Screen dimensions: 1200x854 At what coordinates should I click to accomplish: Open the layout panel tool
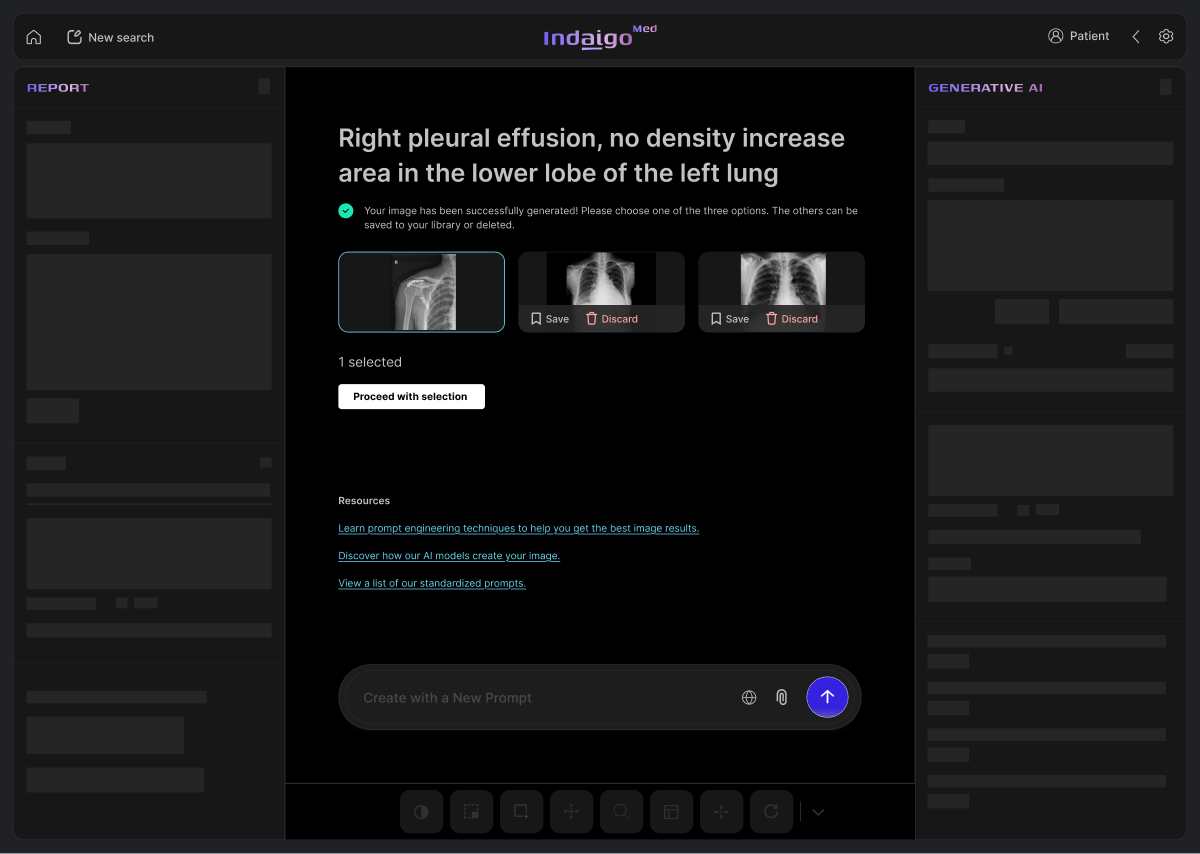tap(672, 812)
